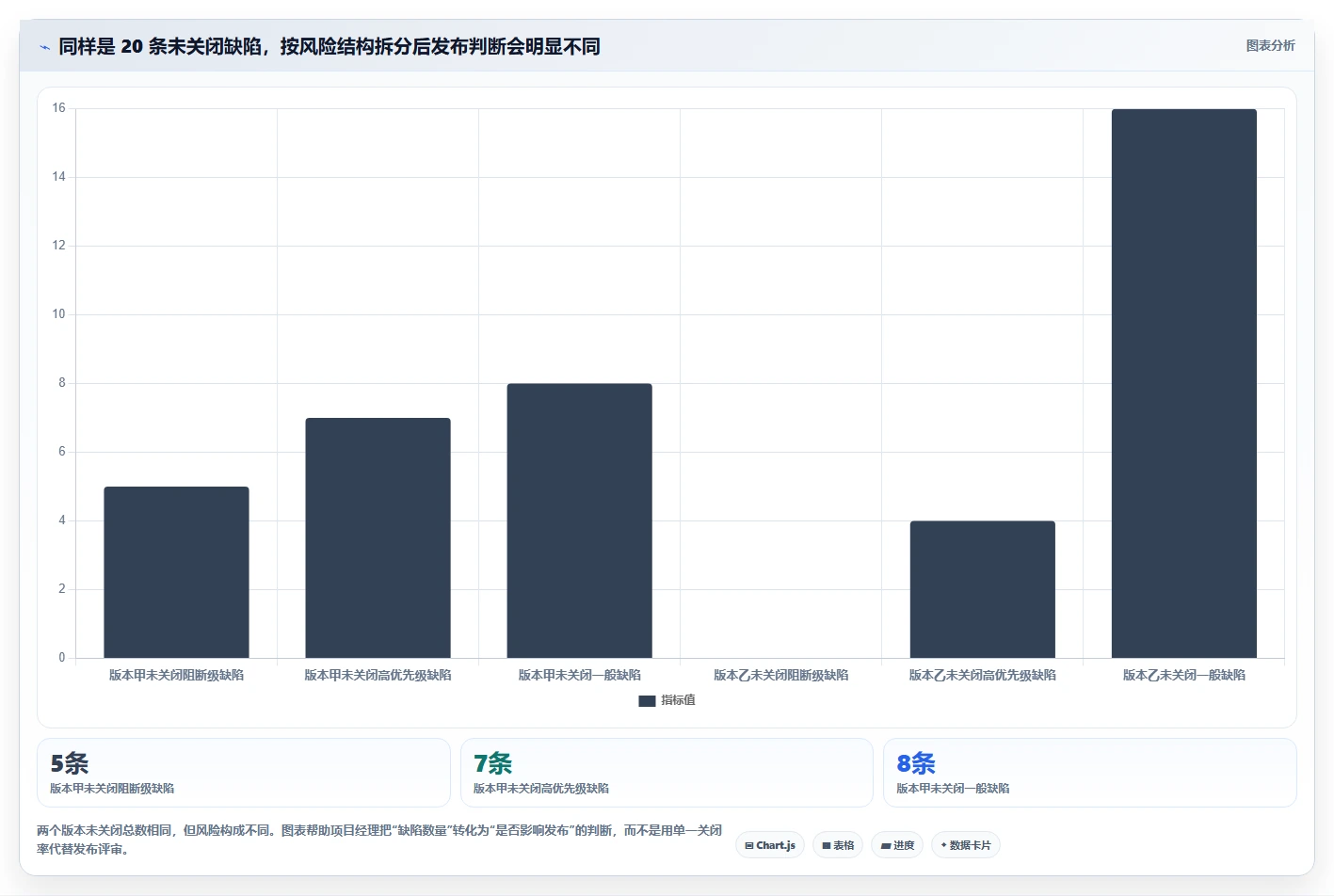The width and height of the screenshot is (1334, 896).
Task: Click the 图表分析 label in the header
Action: [1270, 46]
